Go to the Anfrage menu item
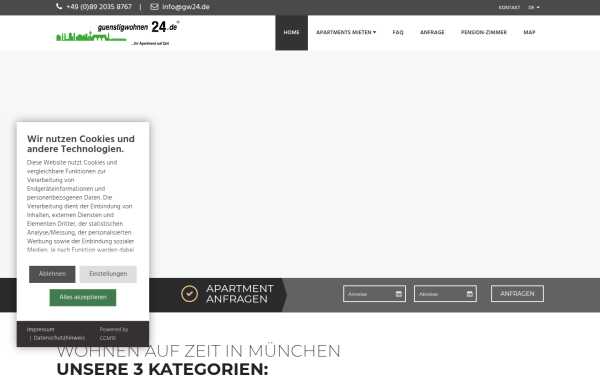Image resolution: width=600 pixels, height=375 pixels. pyautogui.click(x=432, y=33)
